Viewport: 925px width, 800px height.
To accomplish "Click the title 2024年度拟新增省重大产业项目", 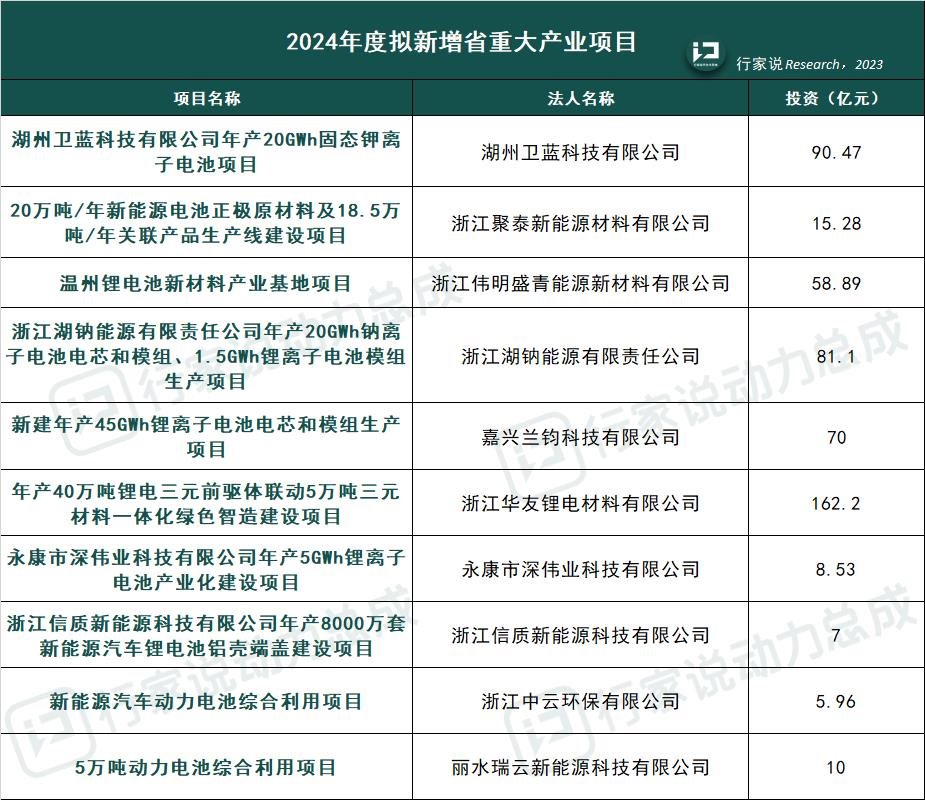I will (461, 42).
